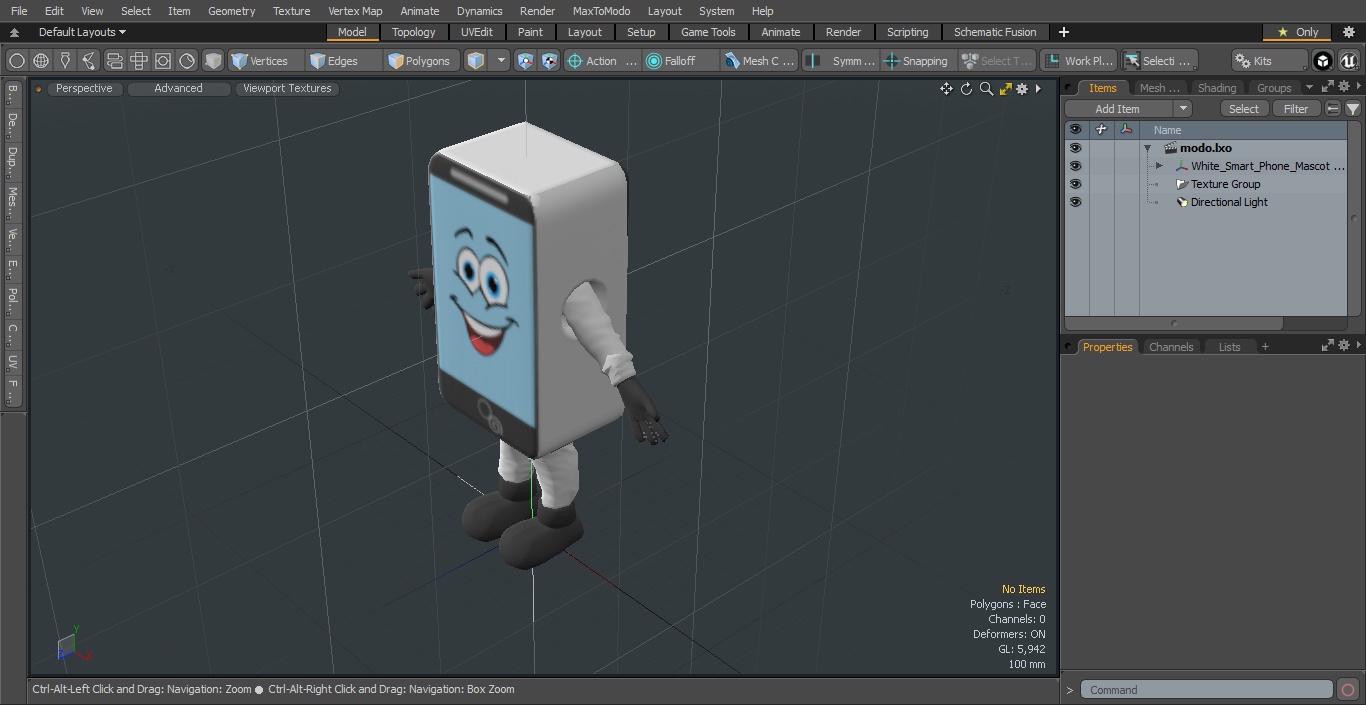The width and height of the screenshot is (1366, 705).
Task: Open the Perspective view dropdown
Action: click(84, 88)
